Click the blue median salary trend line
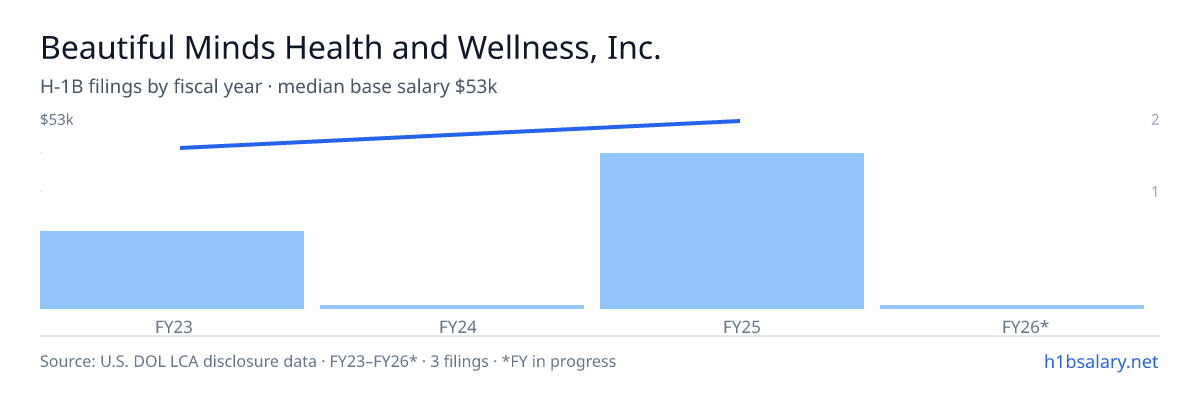Screen dimensions: 1200x400 click(x=460, y=134)
